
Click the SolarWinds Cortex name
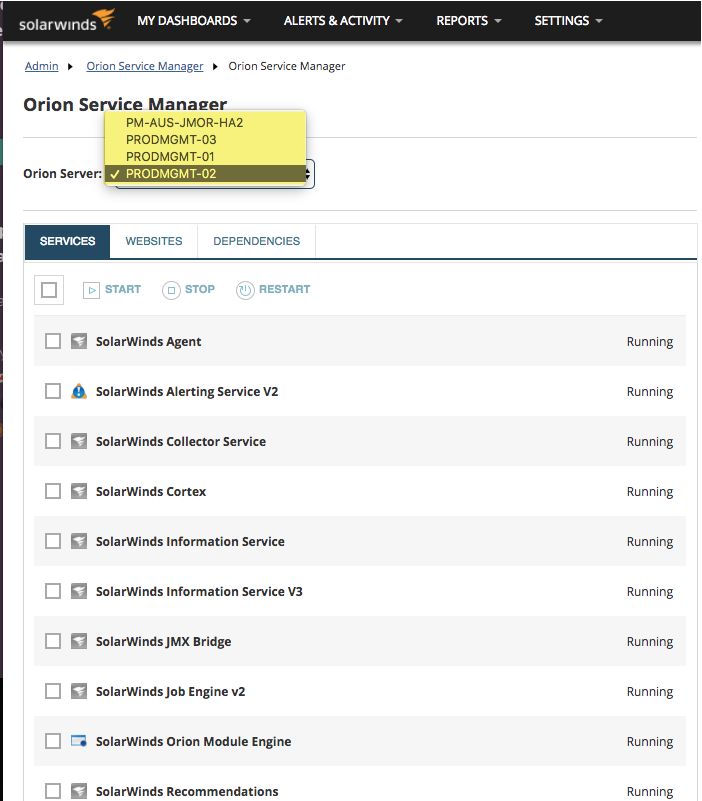(x=151, y=492)
